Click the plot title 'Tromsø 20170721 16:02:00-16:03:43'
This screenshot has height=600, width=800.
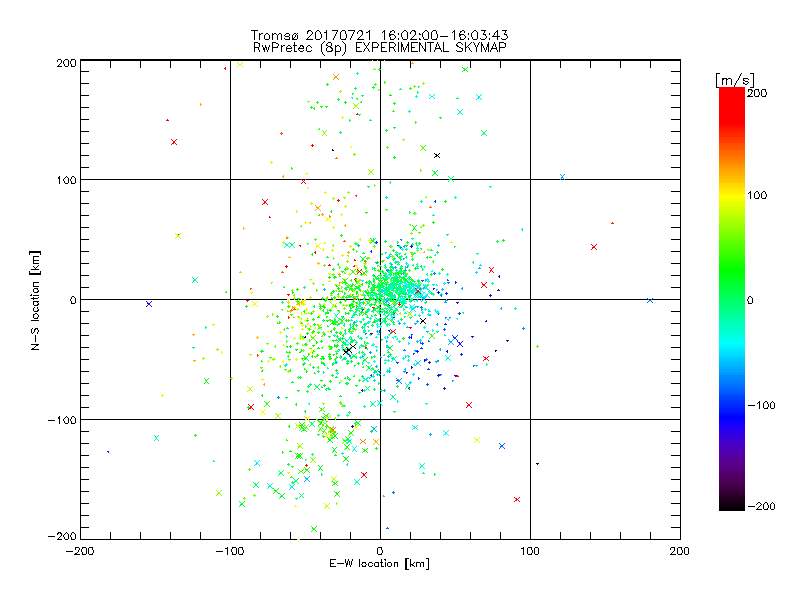click(379, 35)
